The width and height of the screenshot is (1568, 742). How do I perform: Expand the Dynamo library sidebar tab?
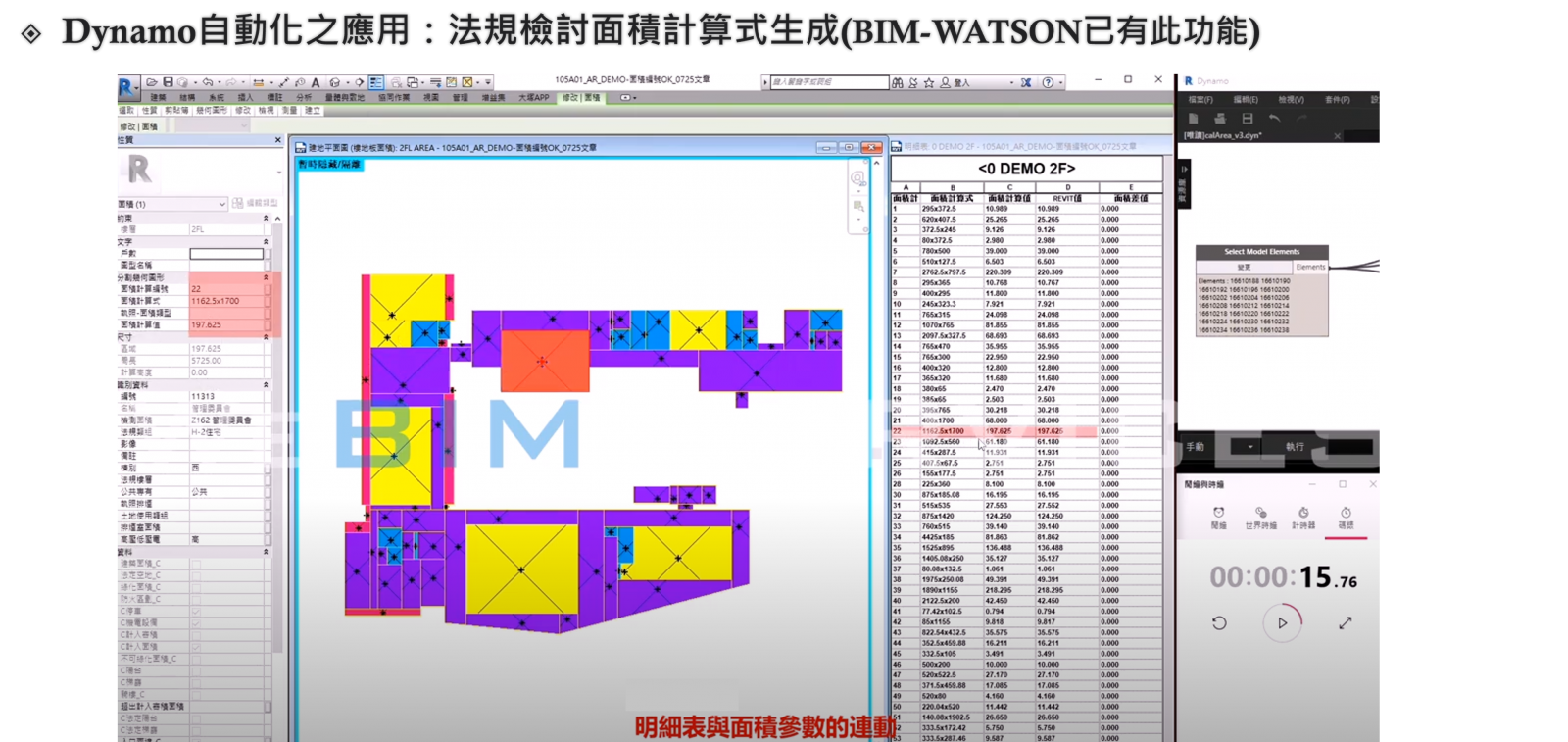click(x=1182, y=184)
